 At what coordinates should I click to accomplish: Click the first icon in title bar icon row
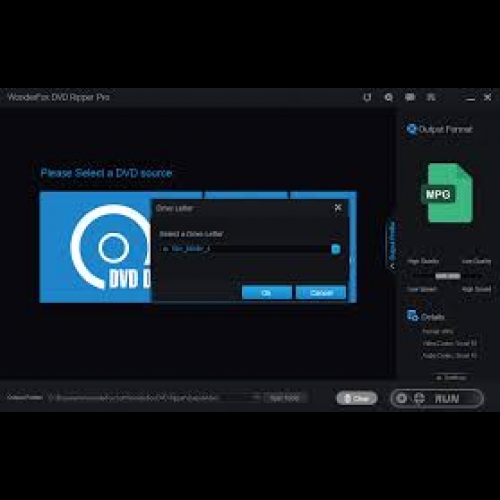click(367, 97)
